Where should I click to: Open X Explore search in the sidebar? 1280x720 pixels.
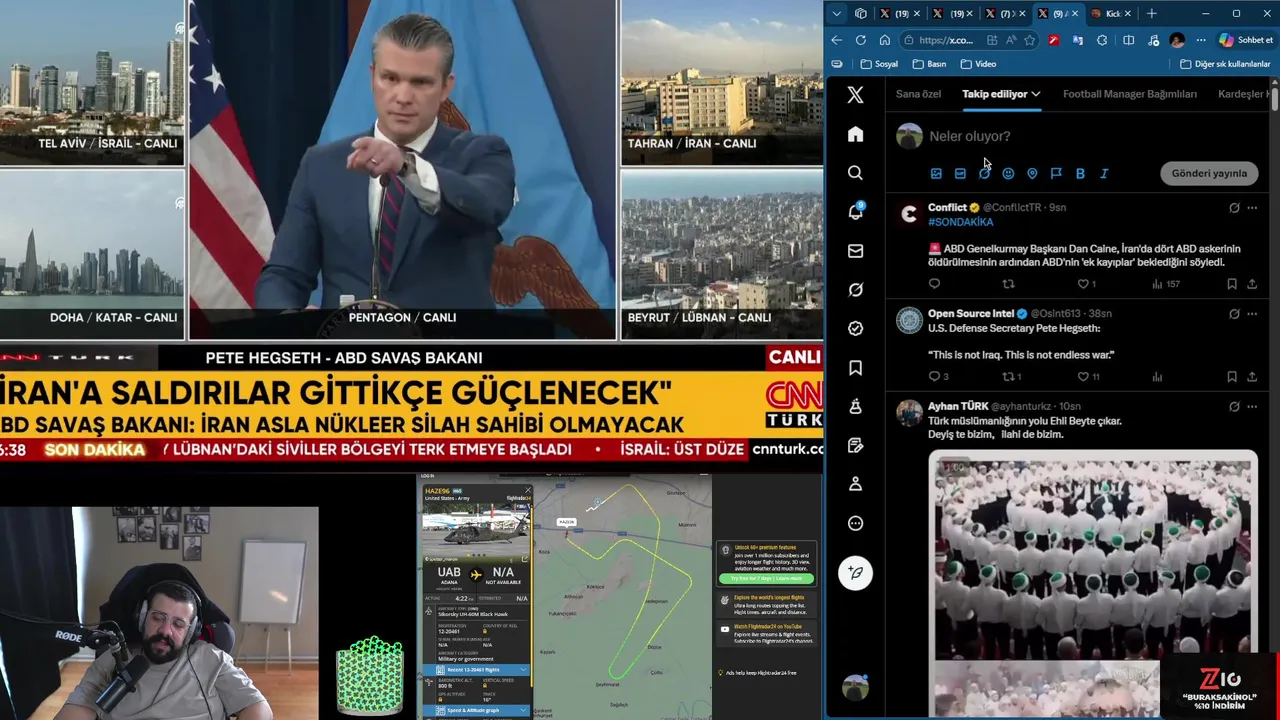click(855, 173)
